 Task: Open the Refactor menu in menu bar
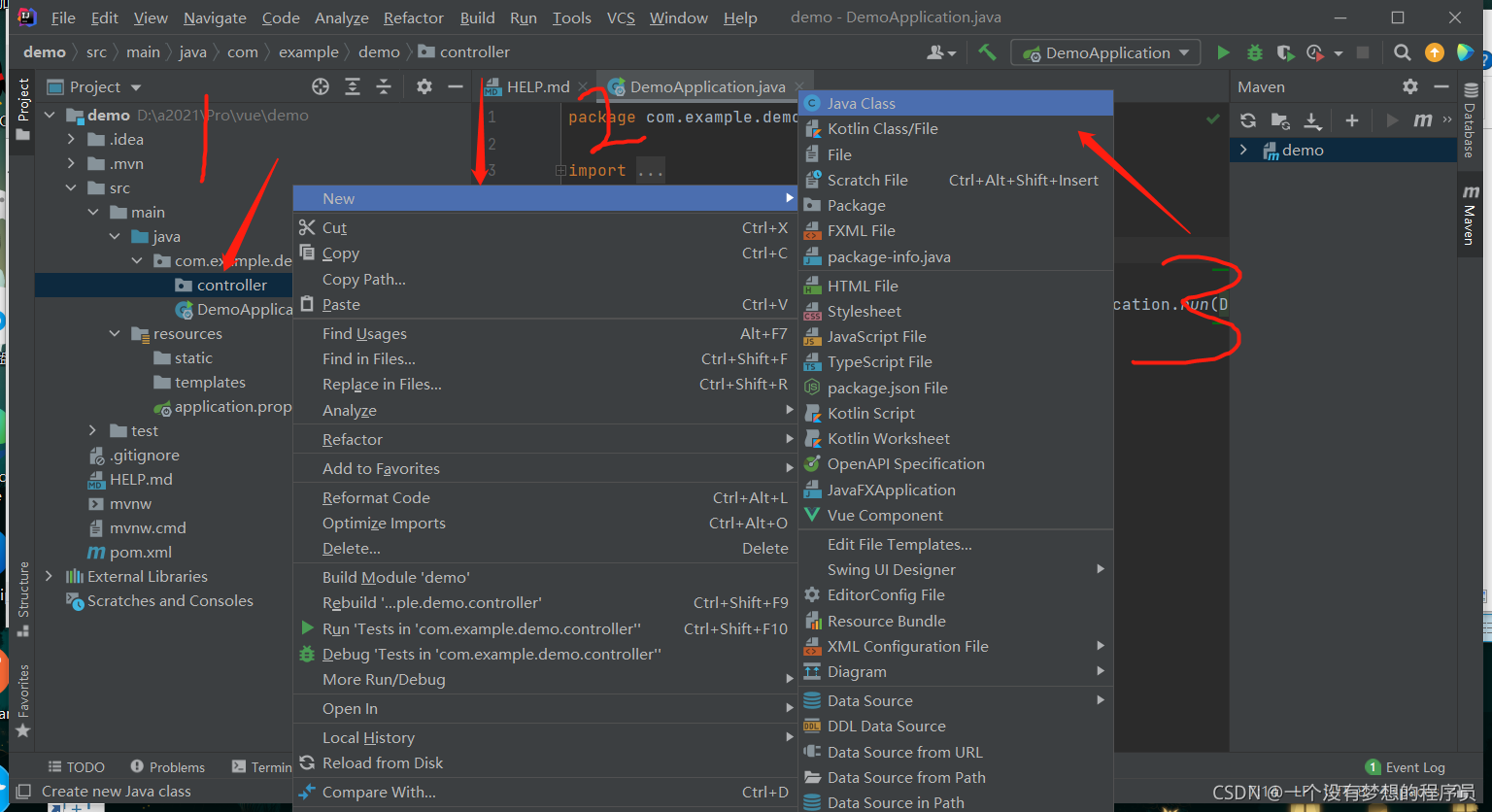tap(414, 17)
